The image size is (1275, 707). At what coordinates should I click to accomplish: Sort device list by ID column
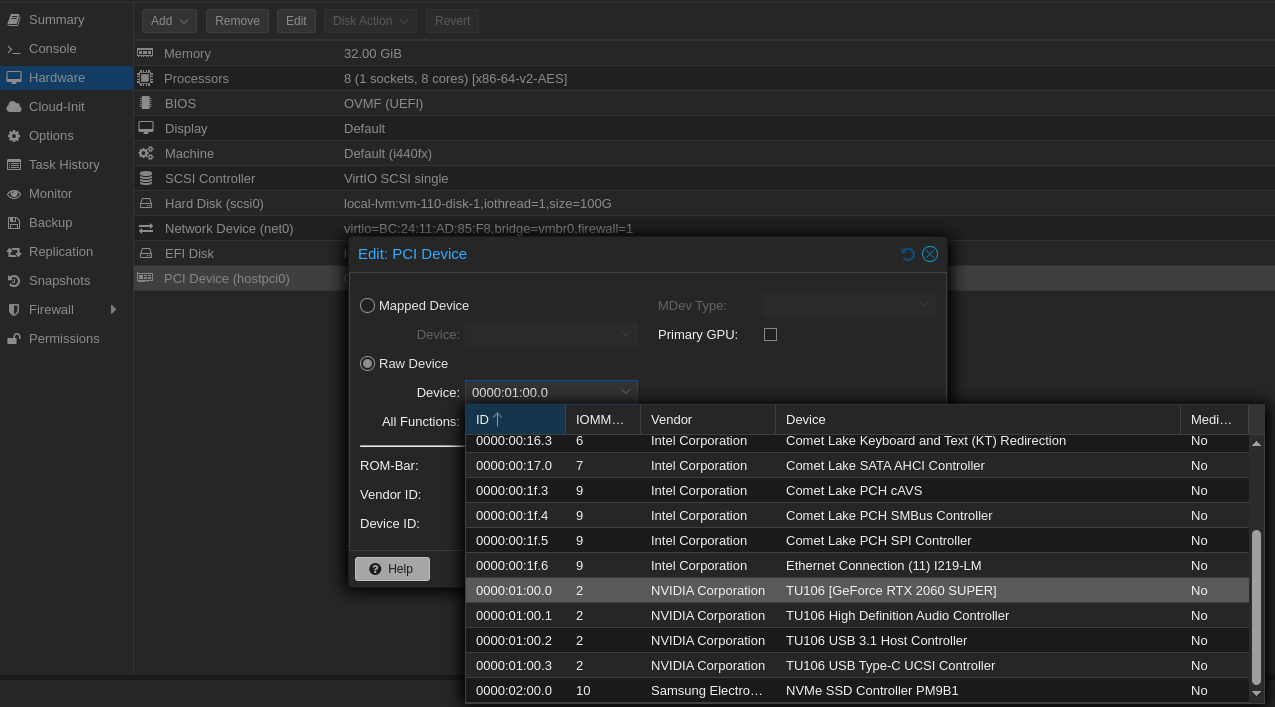click(516, 420)
